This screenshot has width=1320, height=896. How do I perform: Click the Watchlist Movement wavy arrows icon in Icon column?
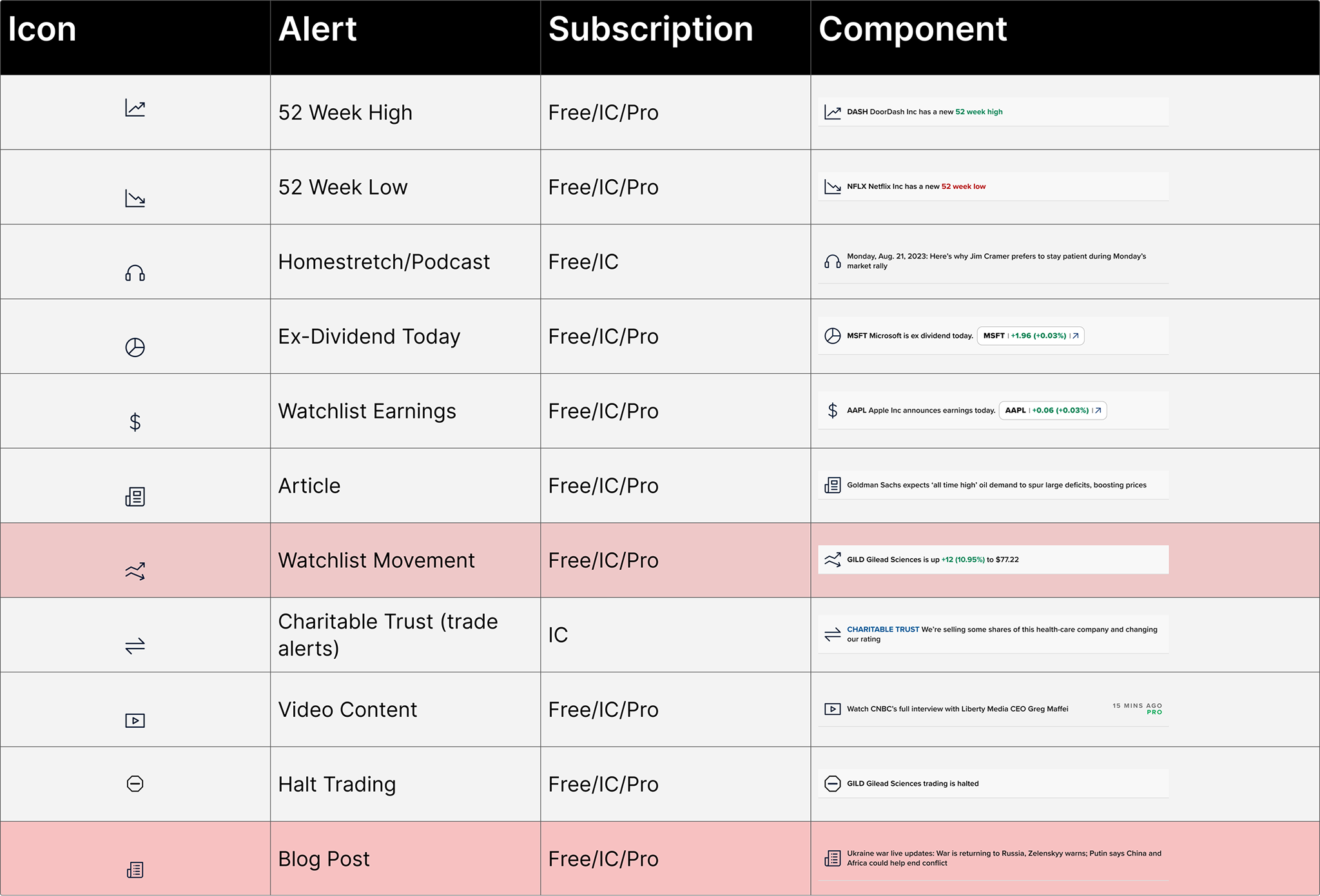pyautogui.click(x=135, y=571)
